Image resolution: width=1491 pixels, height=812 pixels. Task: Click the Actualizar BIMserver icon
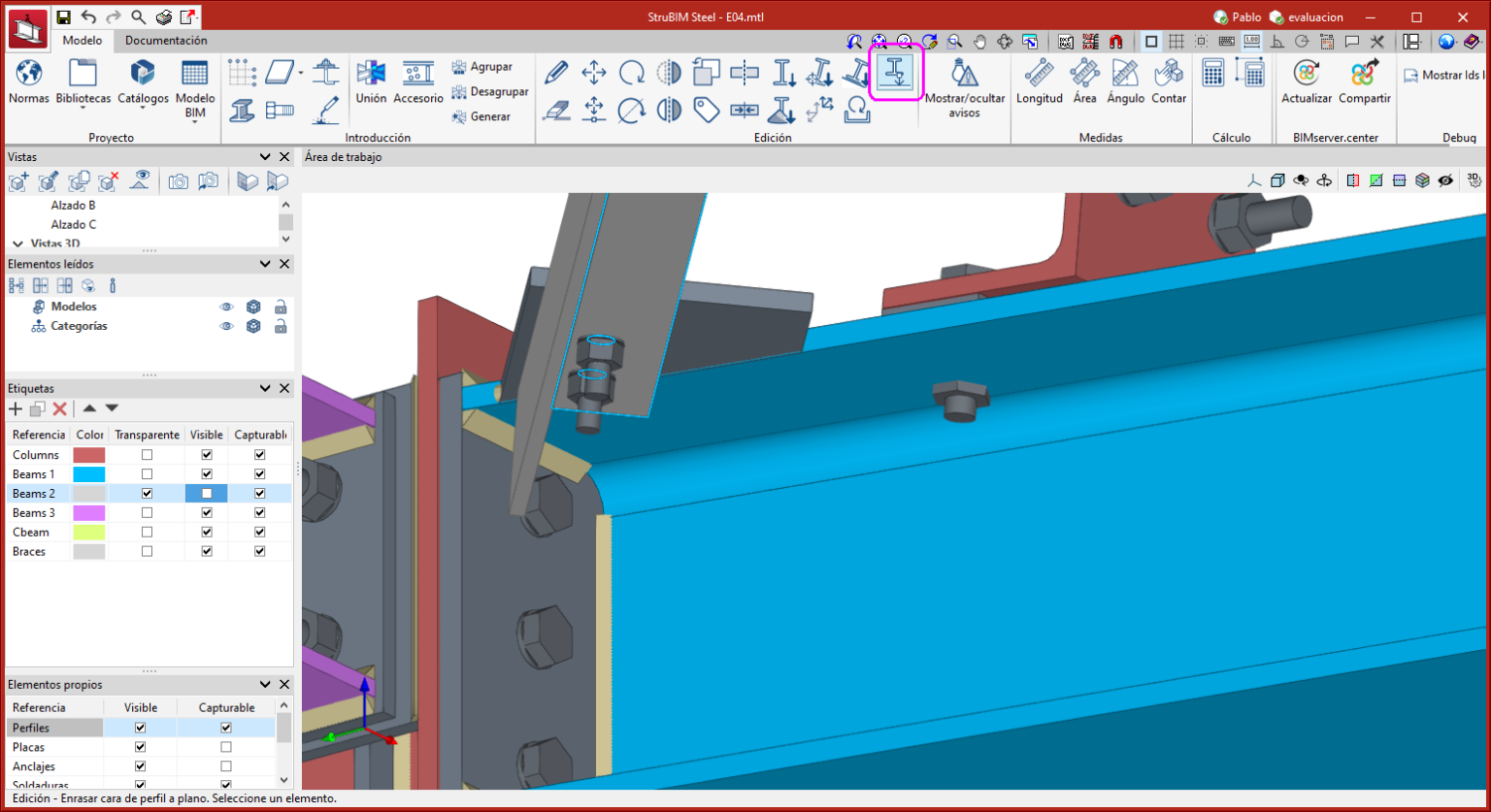(1307, 74)
